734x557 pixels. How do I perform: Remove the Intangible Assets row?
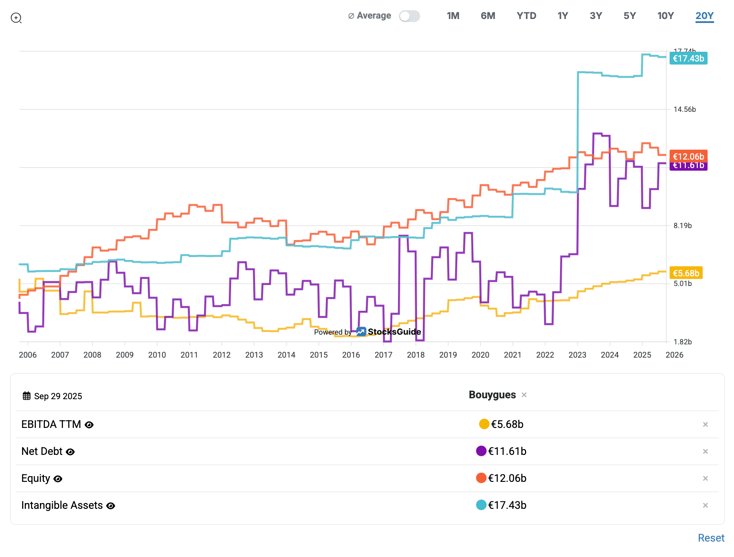[x=705, y=506]
